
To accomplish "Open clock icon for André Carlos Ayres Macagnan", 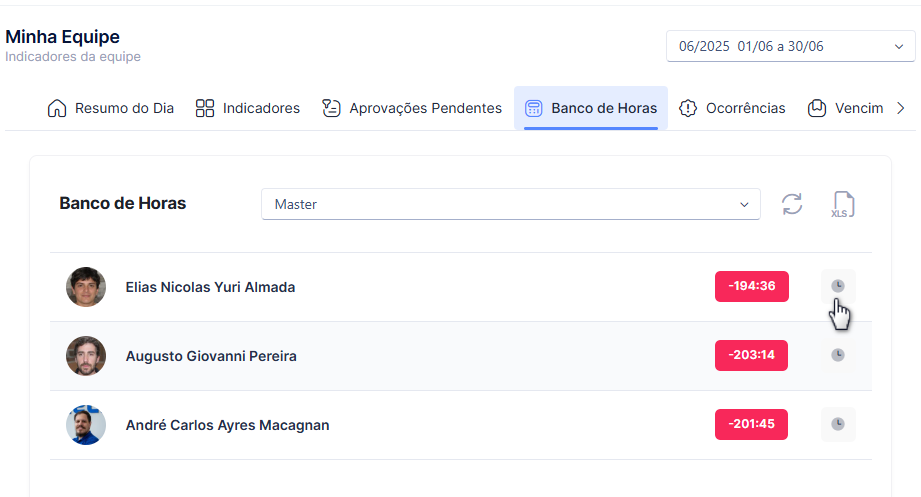I will tap(838, 424).
